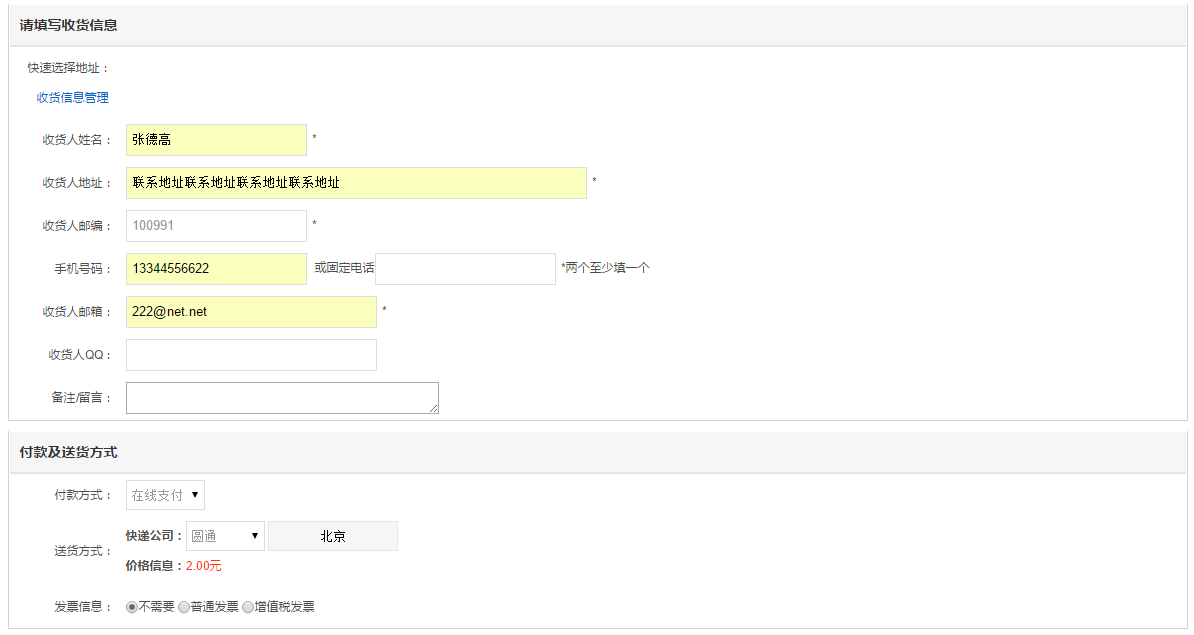Click the resize grip of the remarks textarea
The width and height of the screenshot is (1194, 635).
tap(433, 409)
